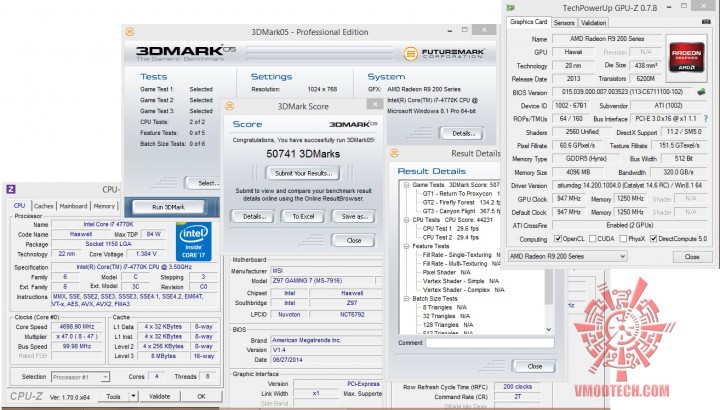Click the OK button in CPU-Z

coord(201,396)
